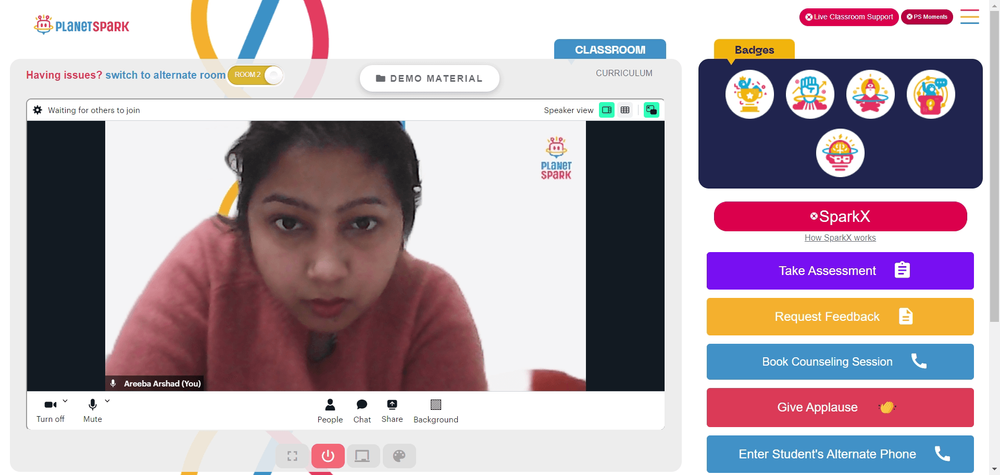Toggle picture-in-picture self view
This screenshot has width=1000, height=475.
[x=651, y=110]
